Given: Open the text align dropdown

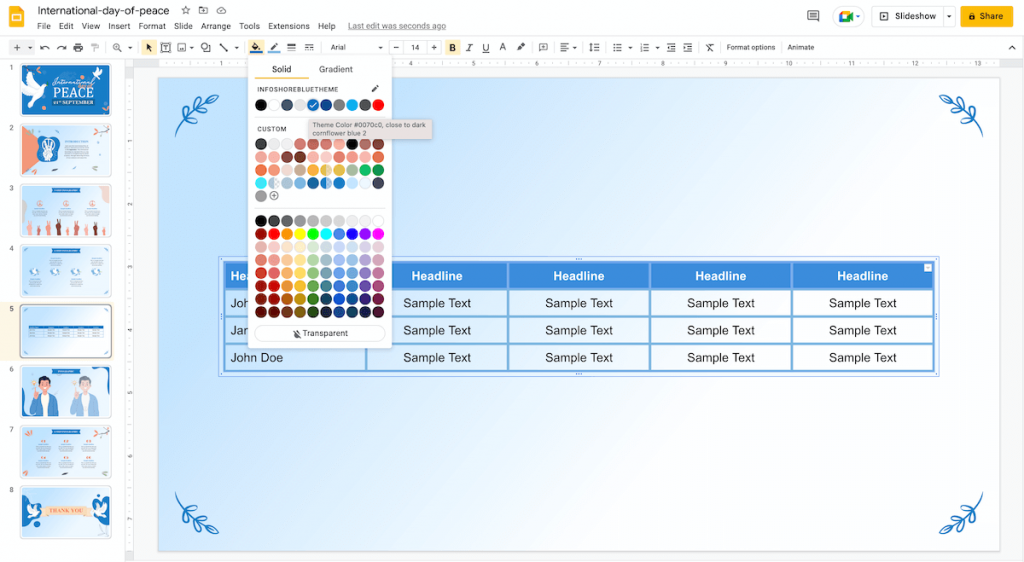Looking at the screenshot, I should click(x=567, y=47).
